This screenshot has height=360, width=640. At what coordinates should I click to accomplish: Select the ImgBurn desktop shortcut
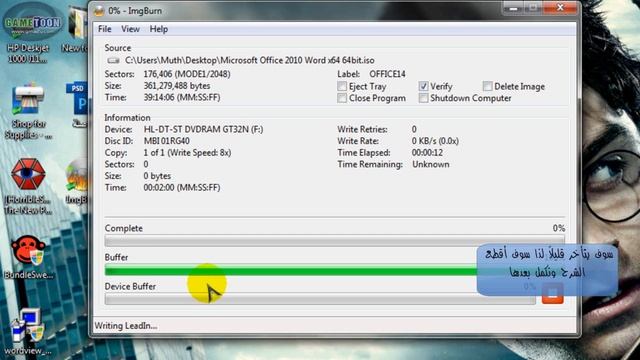tap(78, 182)
